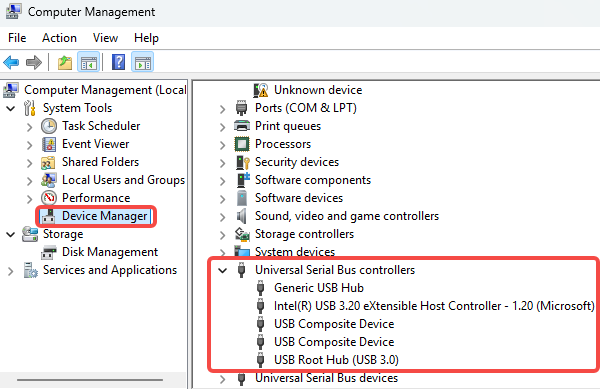The image size is (600, 389).
Task: Open the File menu
Action: coord(17,38)
